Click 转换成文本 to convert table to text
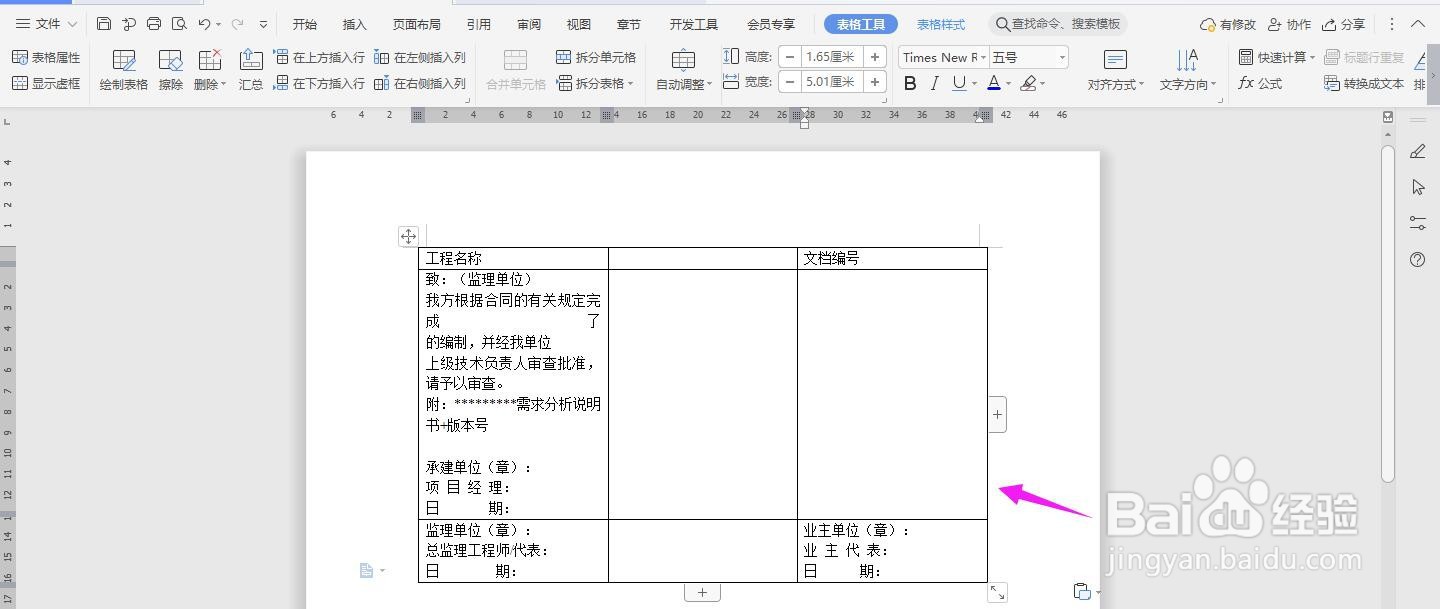 (x=1364, y=84)
